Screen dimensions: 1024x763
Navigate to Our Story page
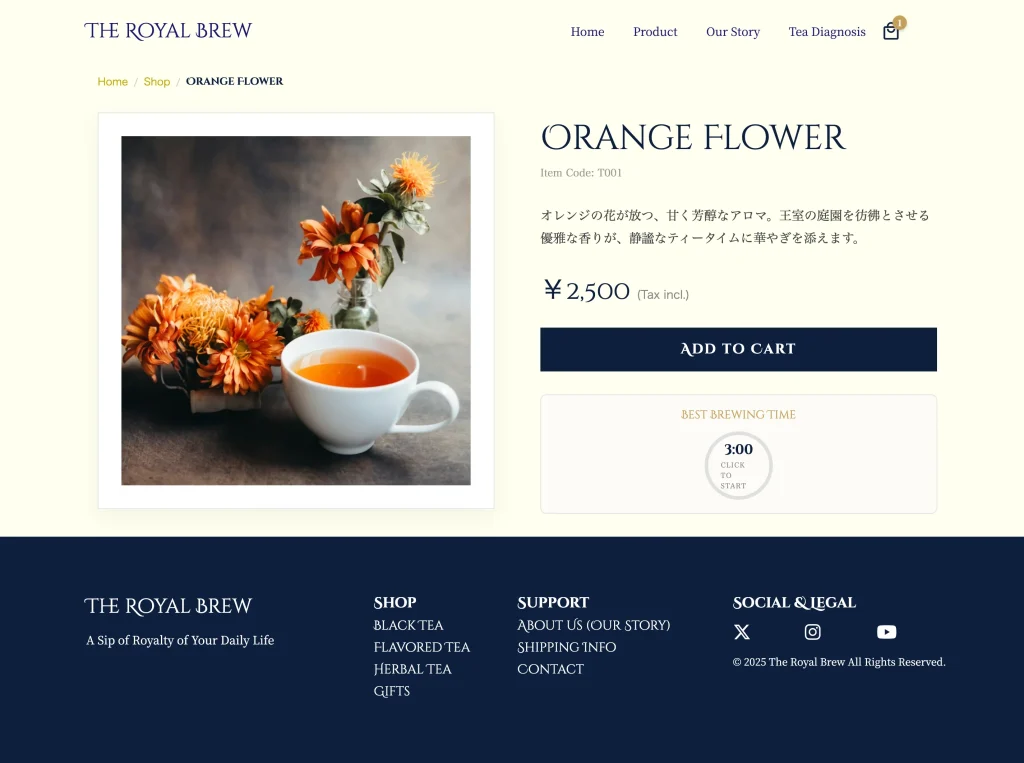click(732, 32)
